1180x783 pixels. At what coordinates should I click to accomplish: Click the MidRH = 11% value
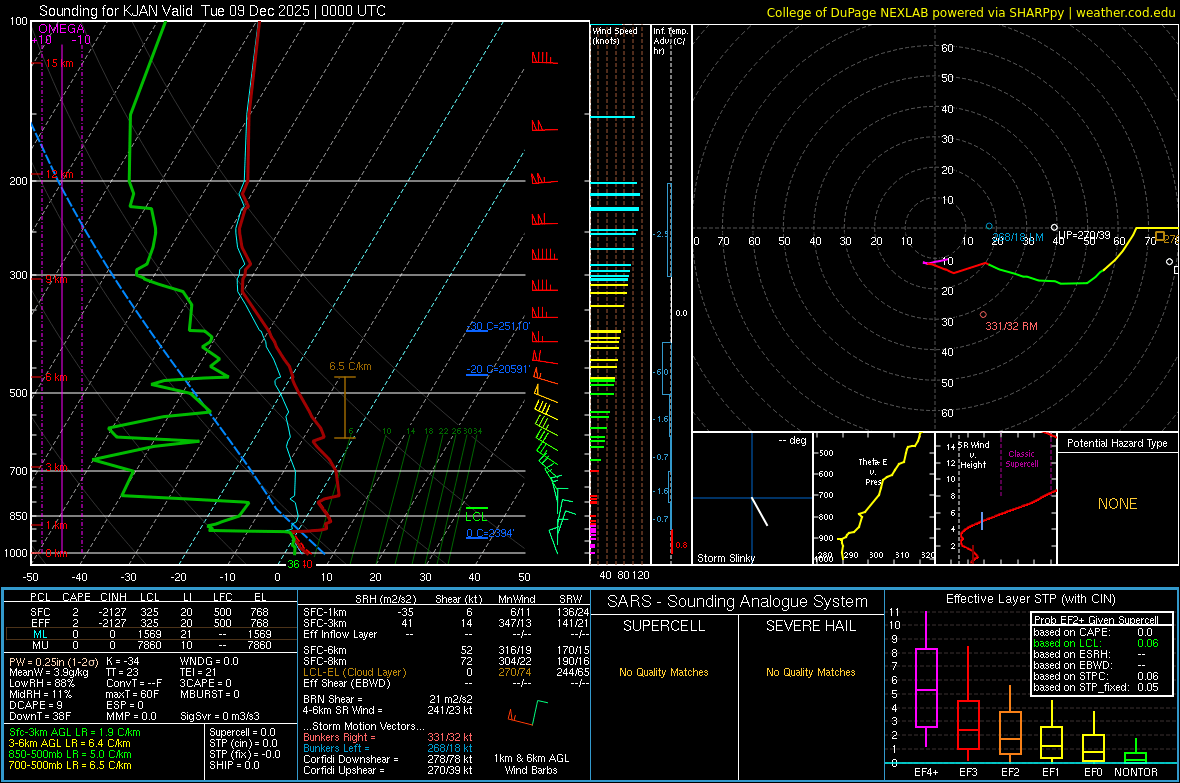click(41, 693)
